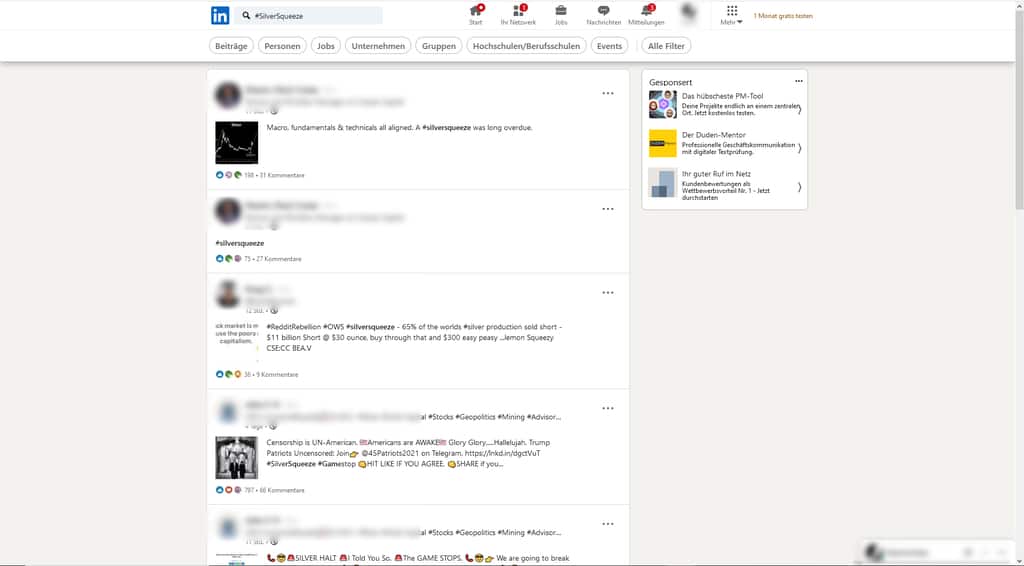The image size is (1024, 566).
Task: Open the Der Duden-Mentor ad chevron
Action: coord(799,148)
